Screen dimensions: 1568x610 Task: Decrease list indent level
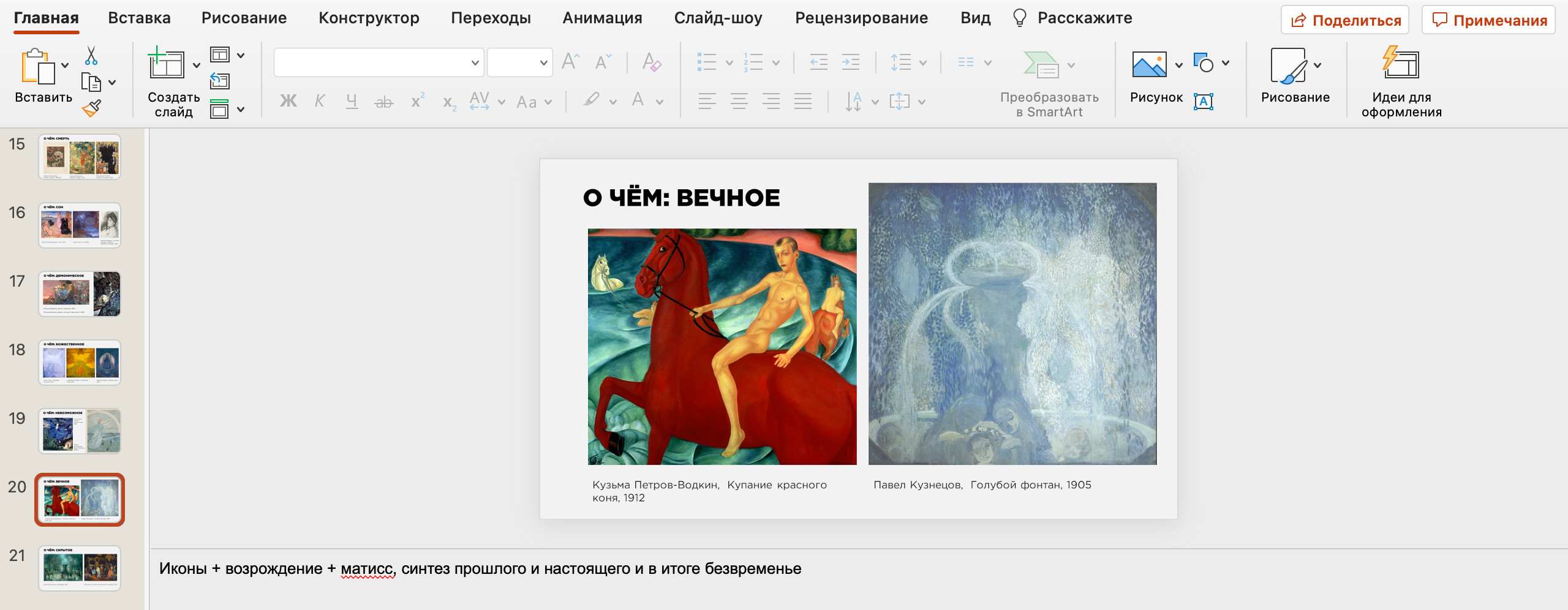pyautogui.click(x=818, y=62)
